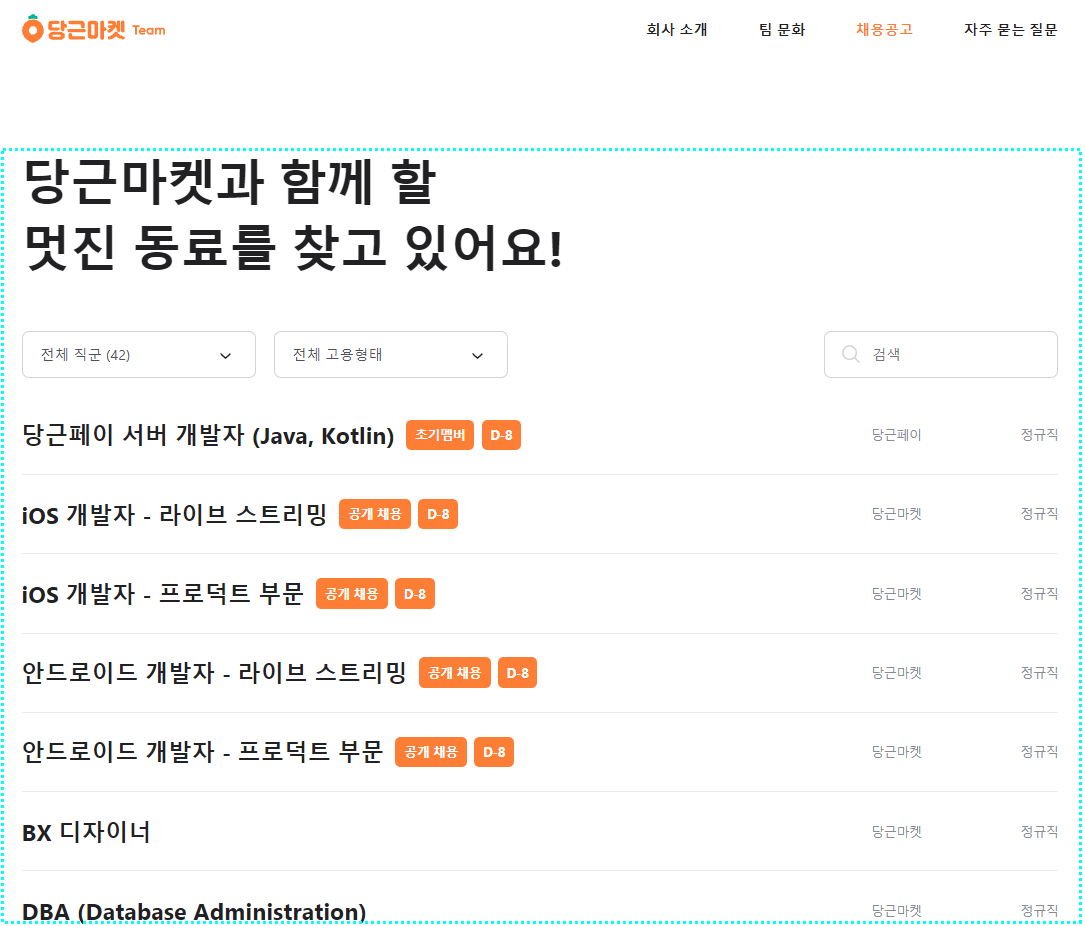
Task: Click 공개 채용 badge on 안드로이드 라이브 스트리밍 row
Action: [455, 673]
